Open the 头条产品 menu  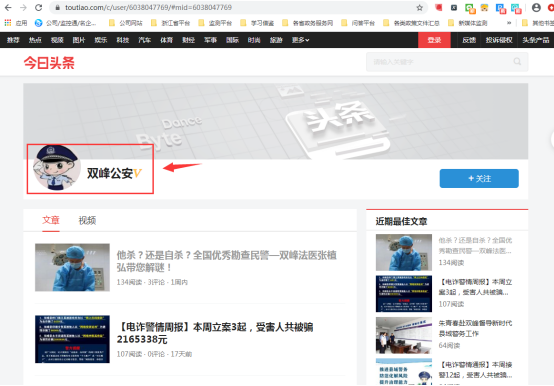pos(536,40)
